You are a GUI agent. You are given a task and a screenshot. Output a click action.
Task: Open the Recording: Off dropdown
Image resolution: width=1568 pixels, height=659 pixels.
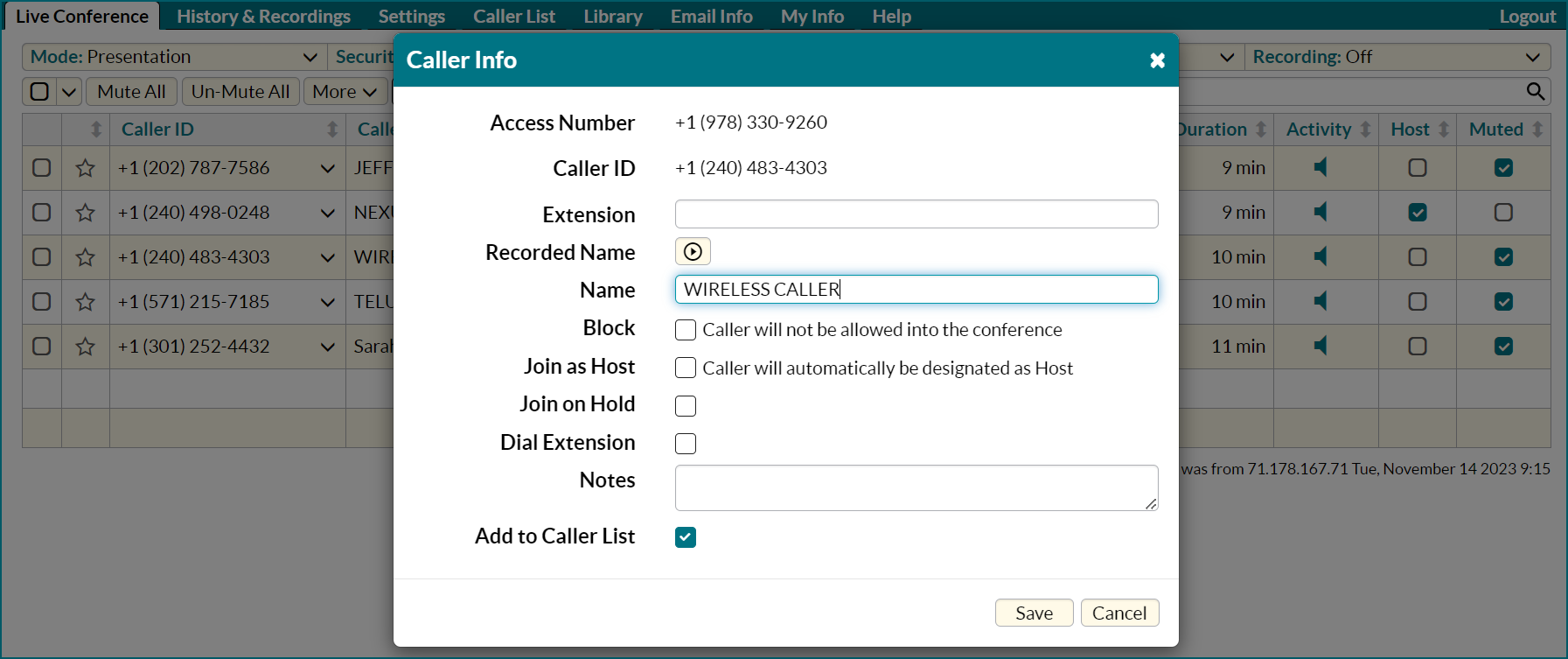(x=1397, y=57)
